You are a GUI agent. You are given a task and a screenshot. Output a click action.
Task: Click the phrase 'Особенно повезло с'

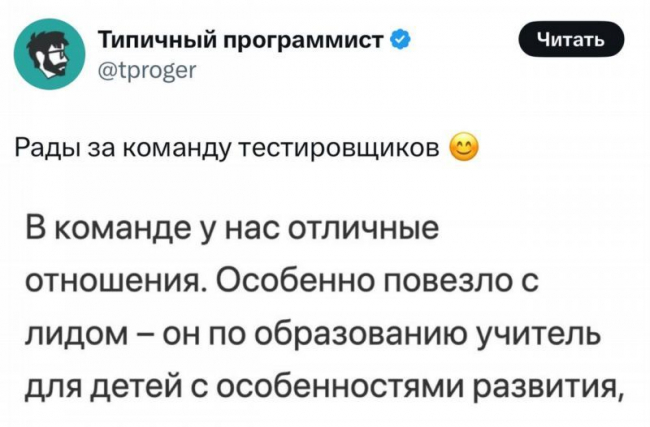pos(376,281)
